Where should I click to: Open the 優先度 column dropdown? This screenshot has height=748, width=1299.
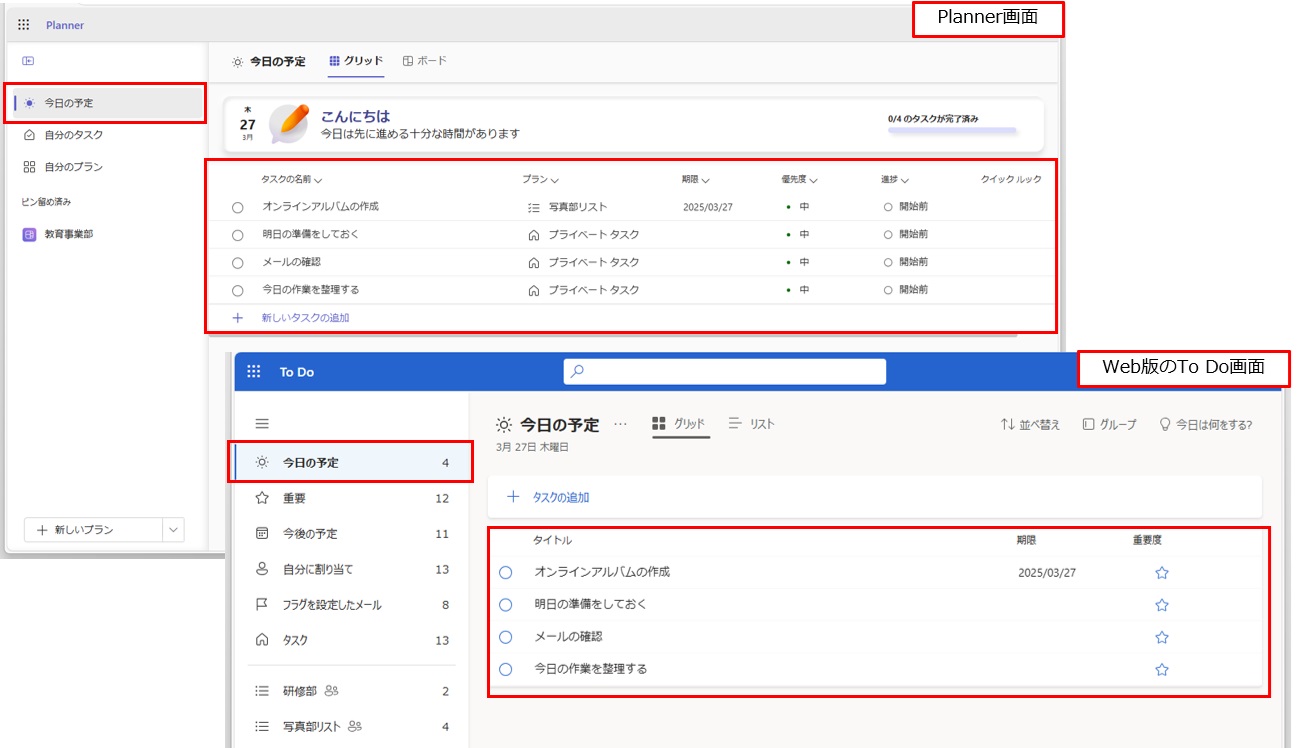pos(813,181)
